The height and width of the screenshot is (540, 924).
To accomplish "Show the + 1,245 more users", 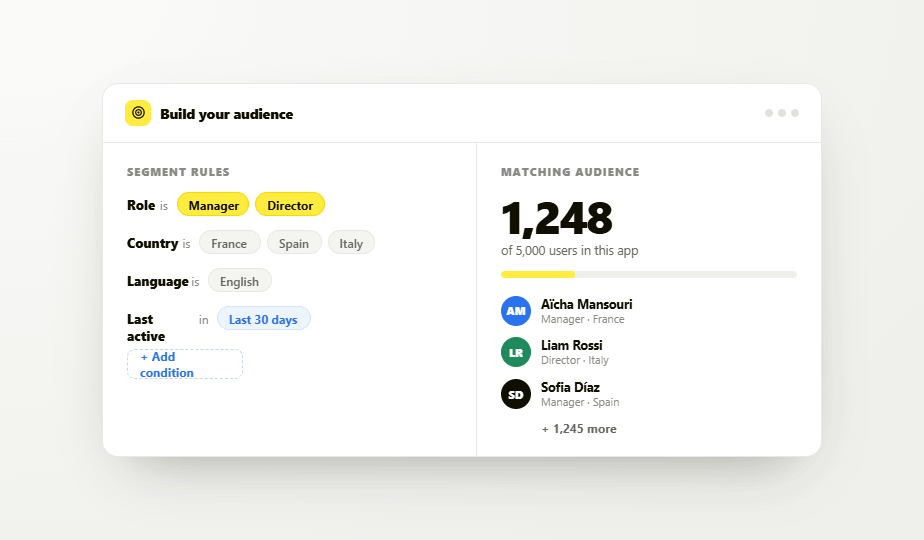I will pyautogui.click(x=579, y=429).
